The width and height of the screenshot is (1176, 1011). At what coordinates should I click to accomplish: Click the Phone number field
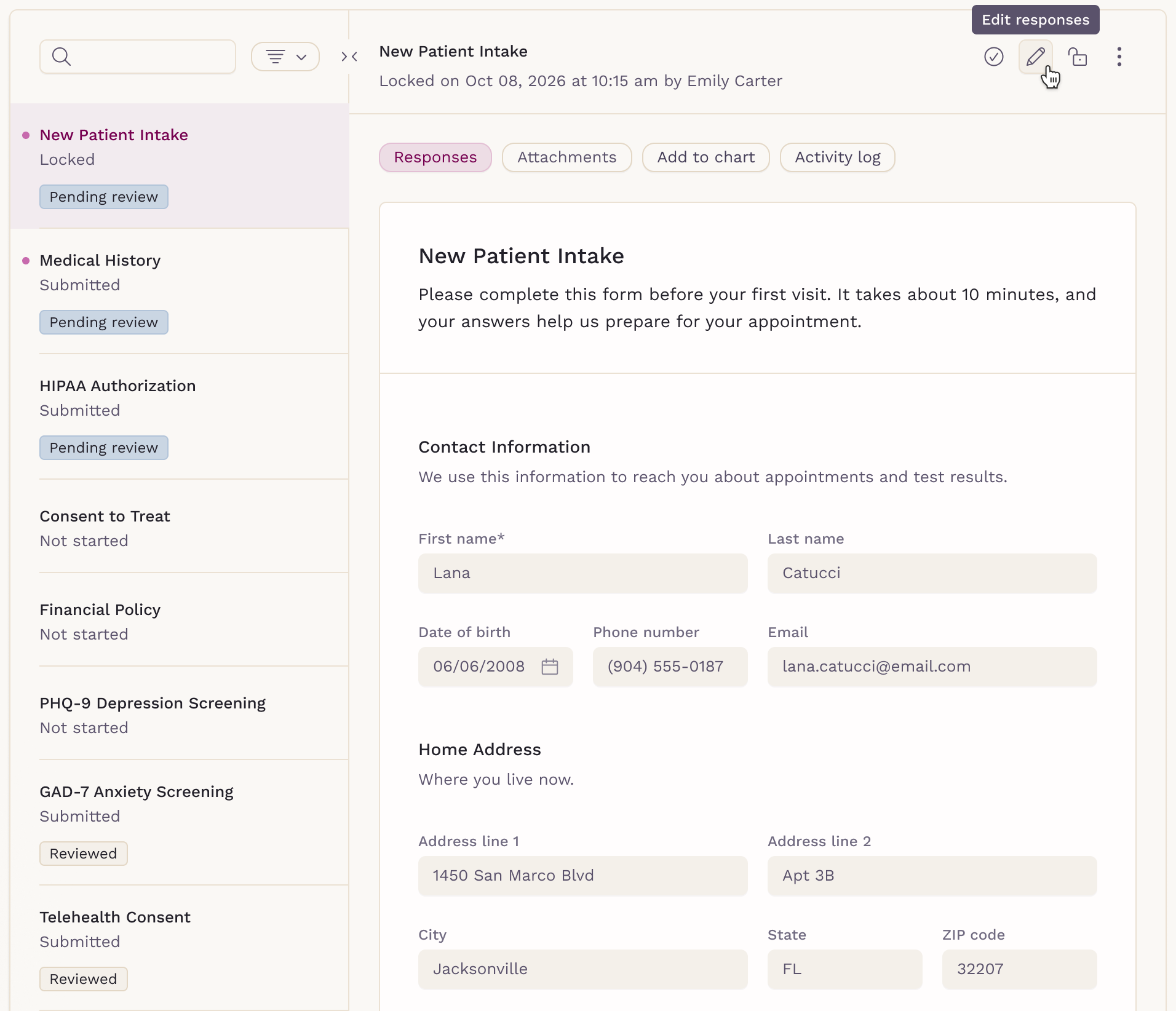[x=670, y=667]
